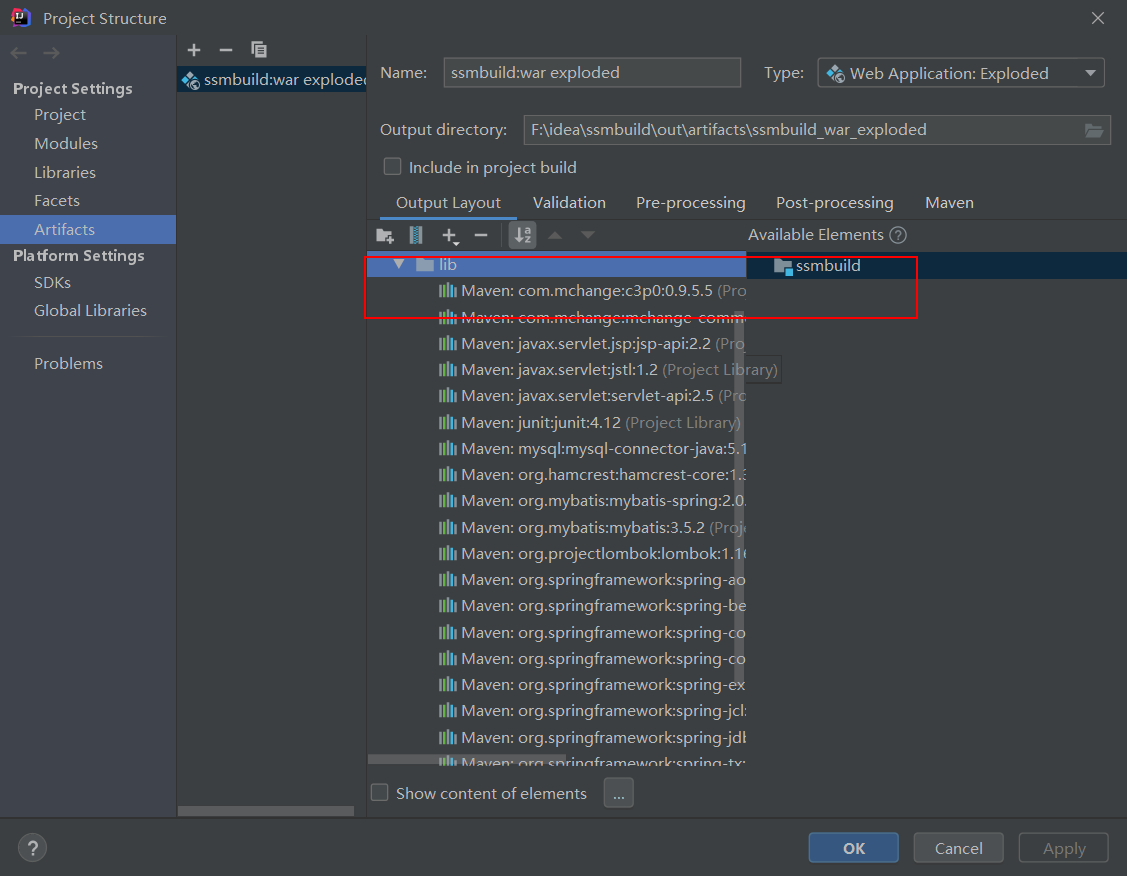Select Artifacts in the sidebar
The height and width of the screenshot is (876, 1127).
click(88, 229)
